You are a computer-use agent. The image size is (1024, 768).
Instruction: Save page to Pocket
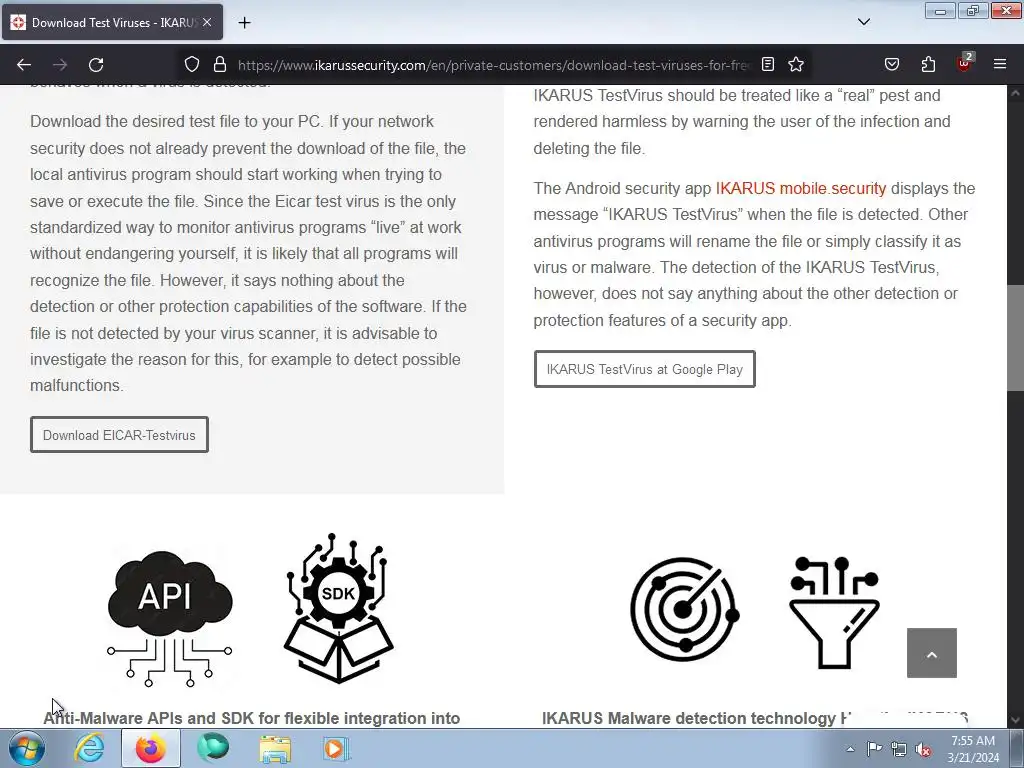click(891, 64)
